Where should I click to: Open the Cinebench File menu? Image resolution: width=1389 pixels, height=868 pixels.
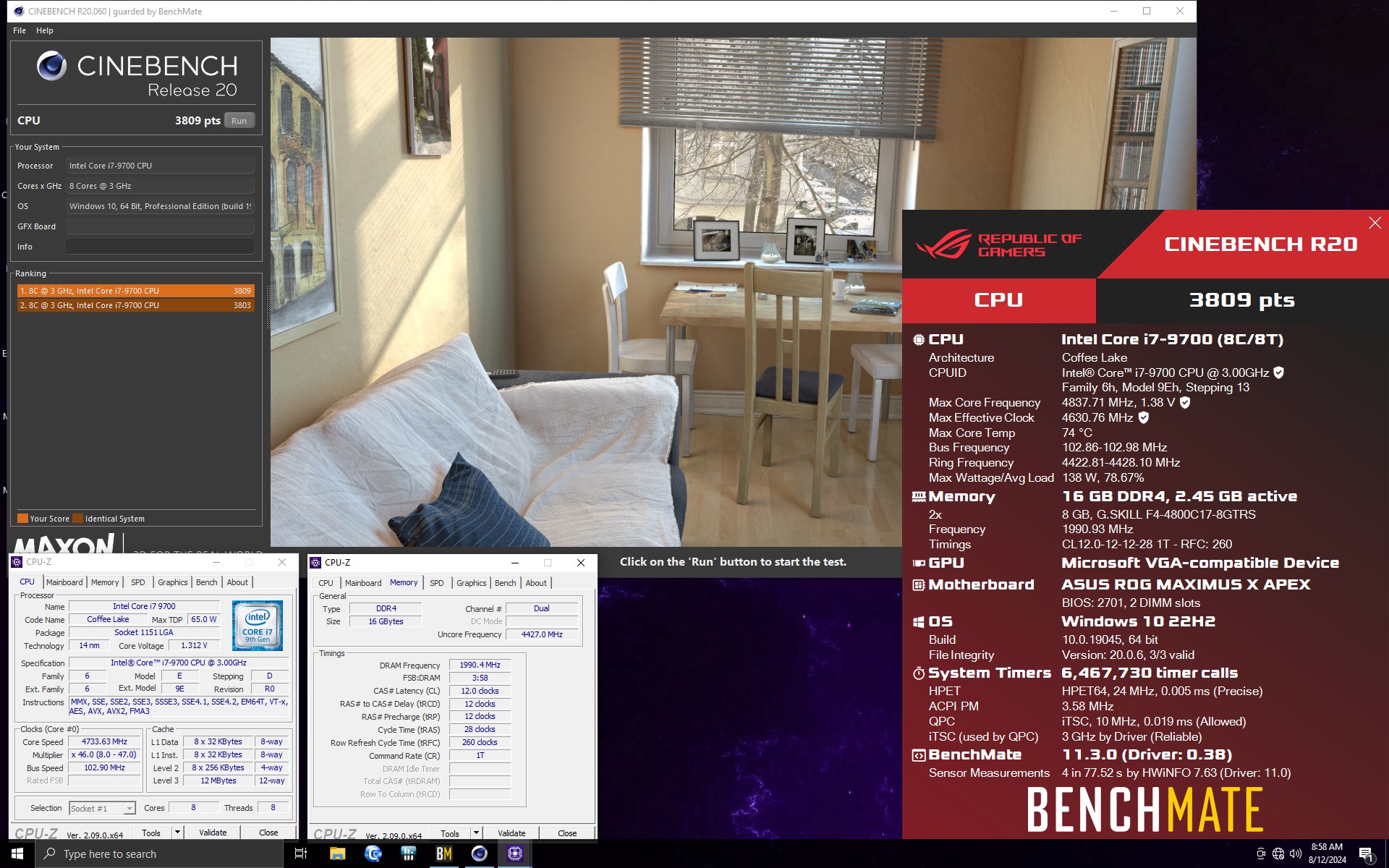(x=20, y=30)
